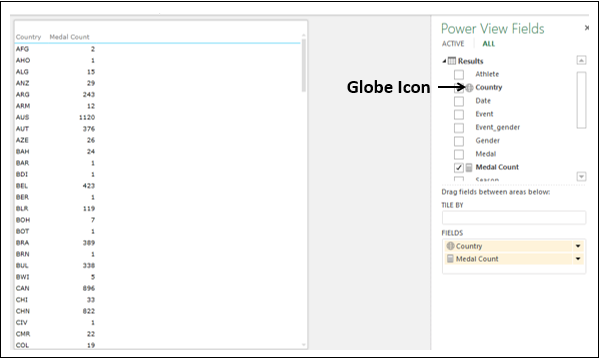Check the Event field checkbox
Screen dimensions: 600x360
(458, 114)
